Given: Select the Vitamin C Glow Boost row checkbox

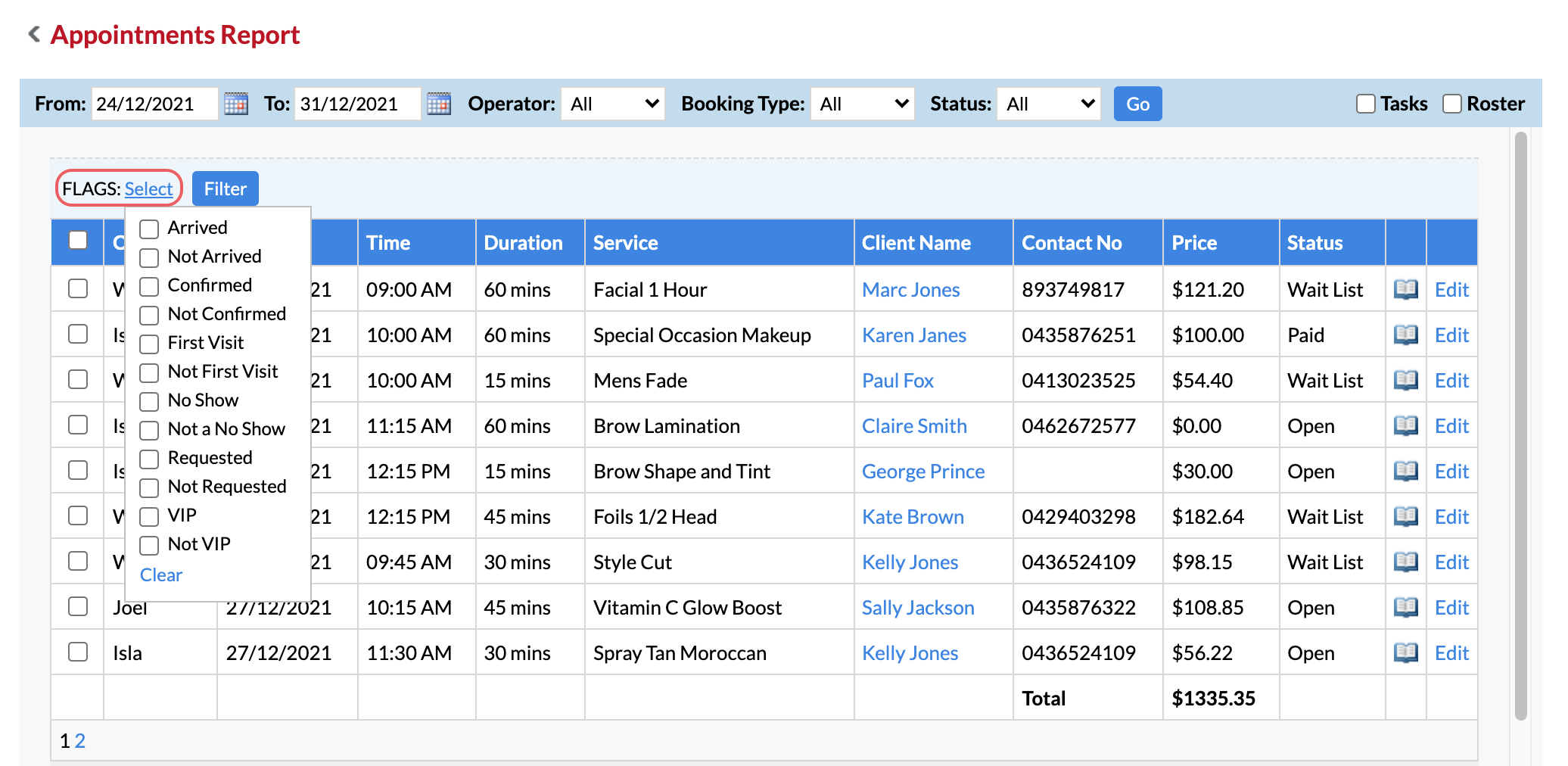Looking at the screenshot, I should [77, 606].
